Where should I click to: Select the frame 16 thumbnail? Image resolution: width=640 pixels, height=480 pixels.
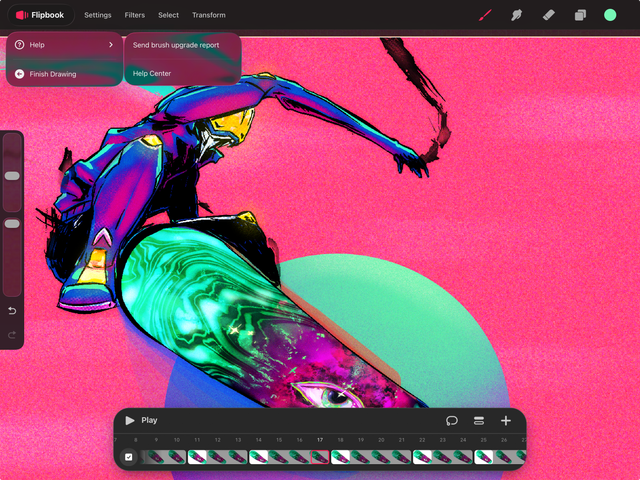(x=300, y=457)
